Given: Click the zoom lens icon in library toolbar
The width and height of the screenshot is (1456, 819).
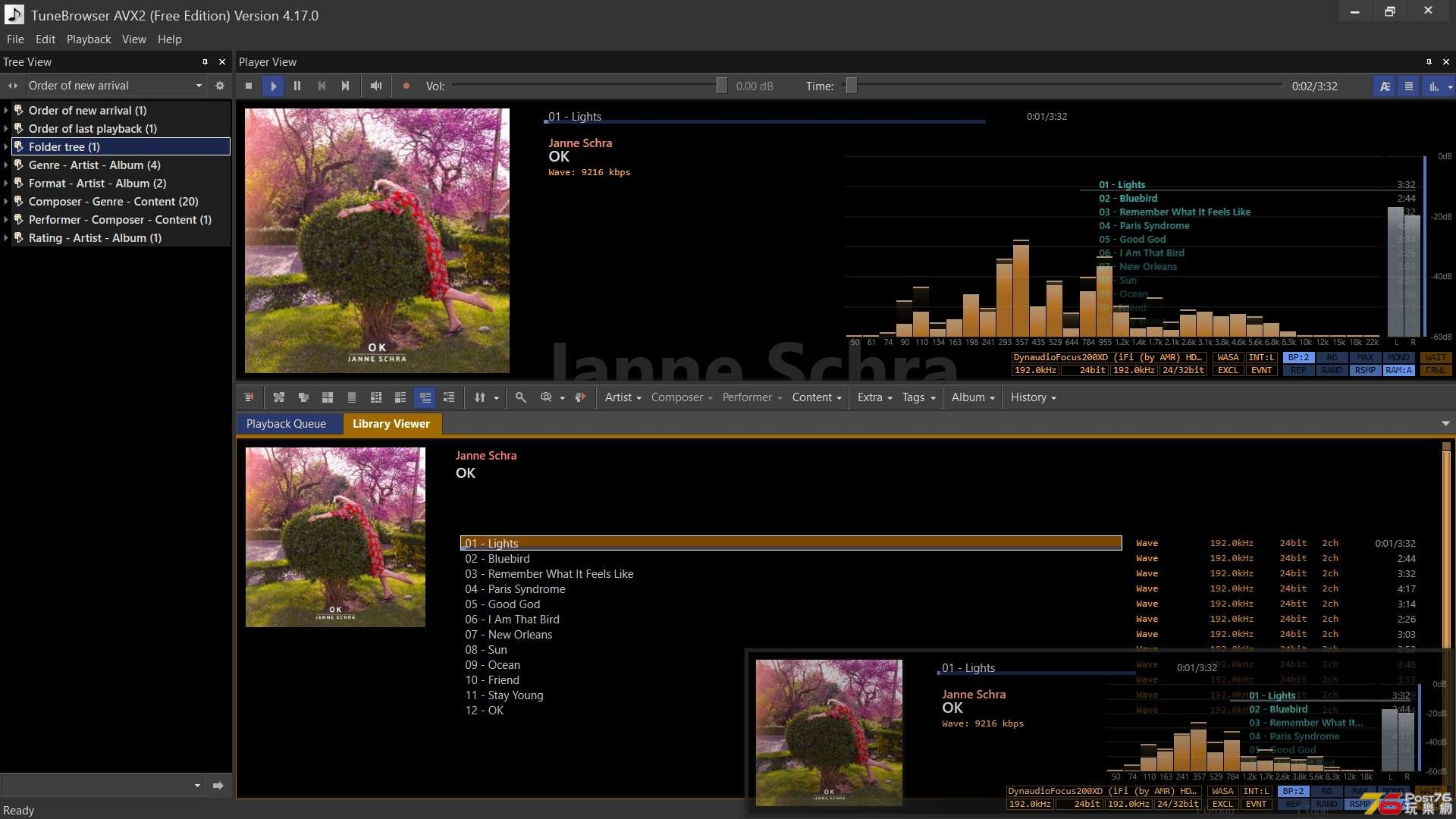Looking at the screenshot, I should 546,397.
